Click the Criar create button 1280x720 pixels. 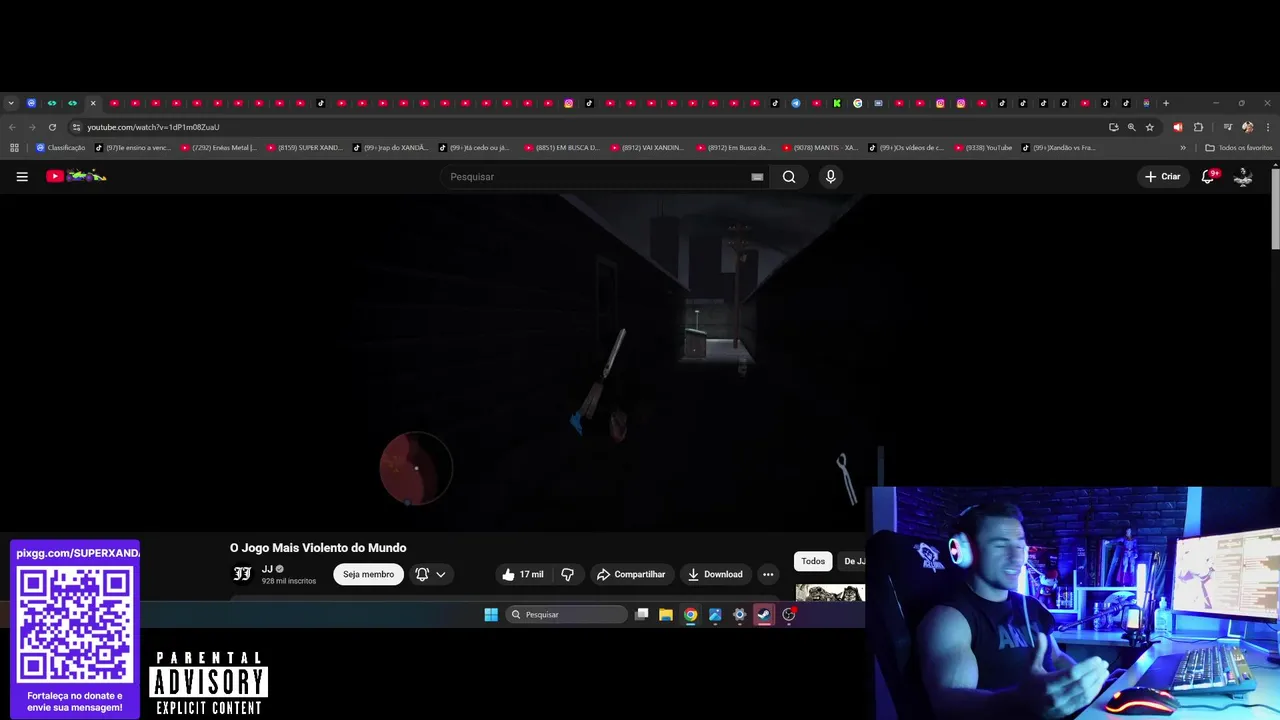[1162, 176]
